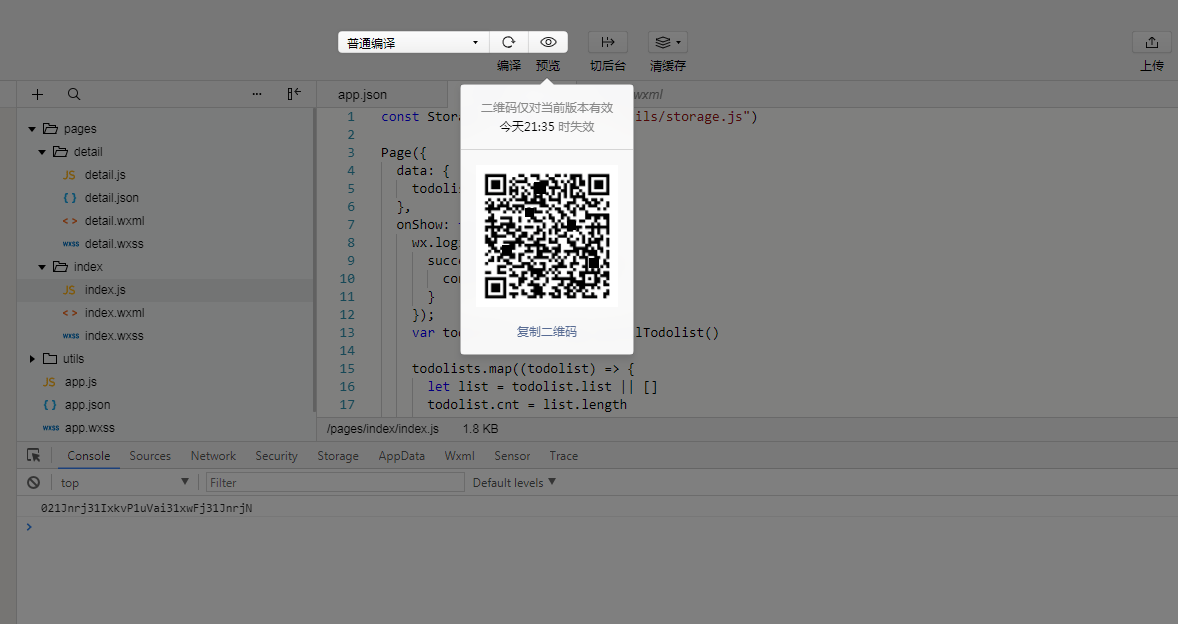
Task: Click the 'Page({' code line
Action: (403, 152)
